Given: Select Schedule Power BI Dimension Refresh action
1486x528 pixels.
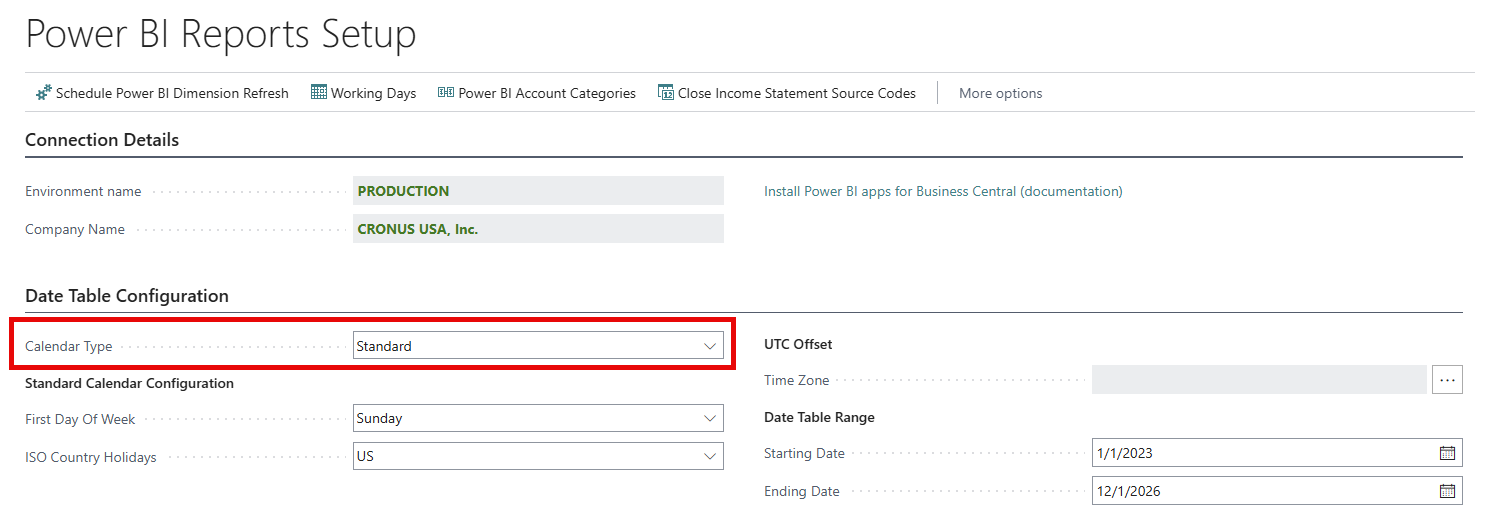Looking at the screenshot, I should [x=162, y=93].
